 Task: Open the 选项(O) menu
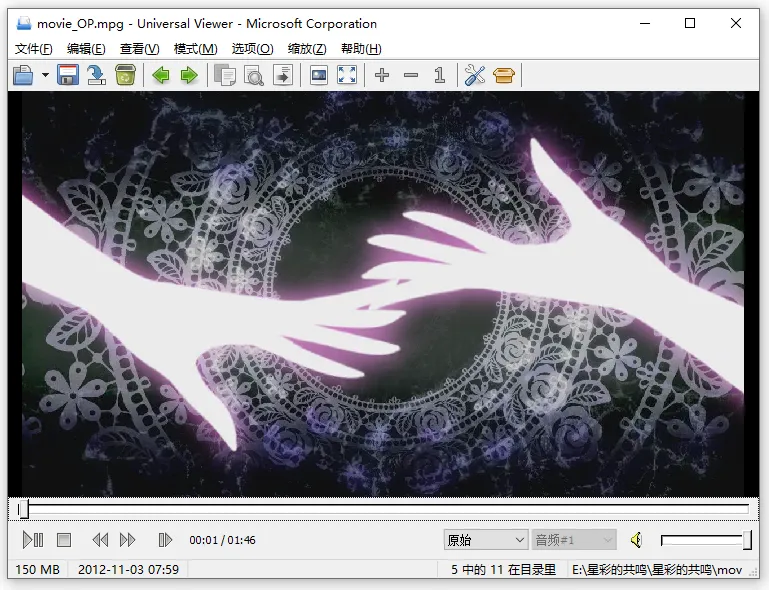coord(253,49)
